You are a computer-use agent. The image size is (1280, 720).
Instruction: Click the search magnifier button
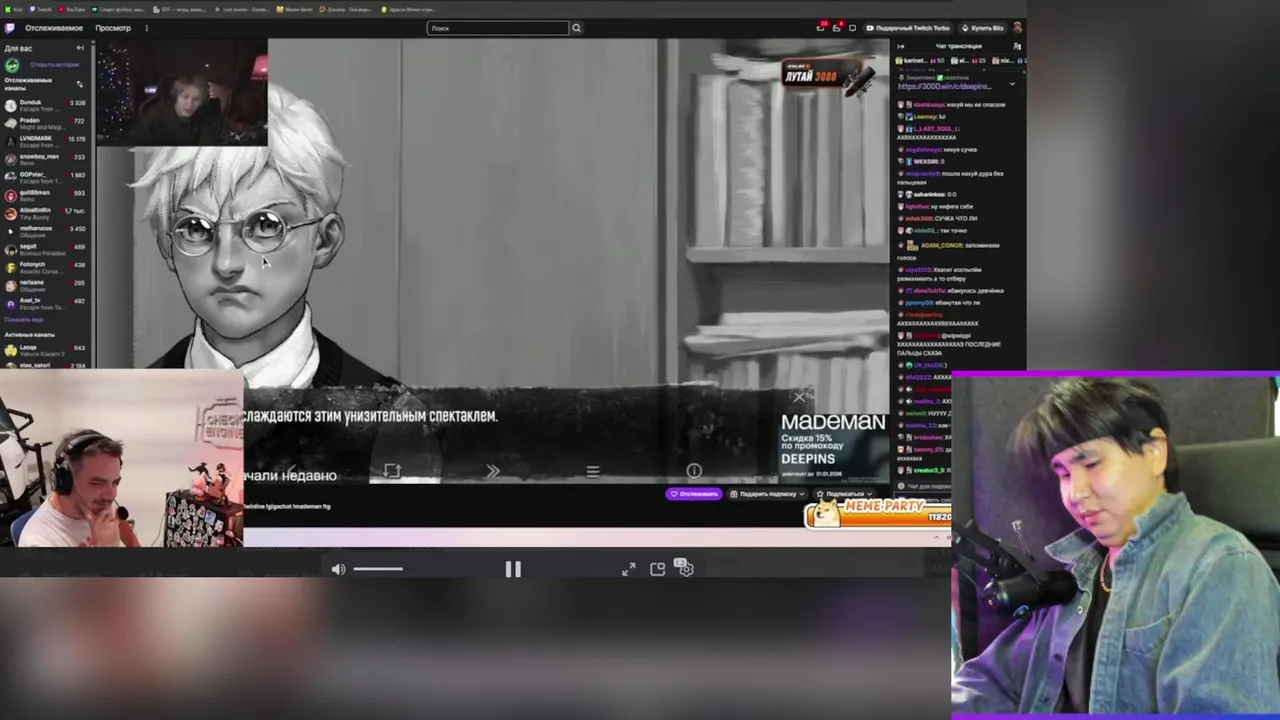[x=576, y=28]
